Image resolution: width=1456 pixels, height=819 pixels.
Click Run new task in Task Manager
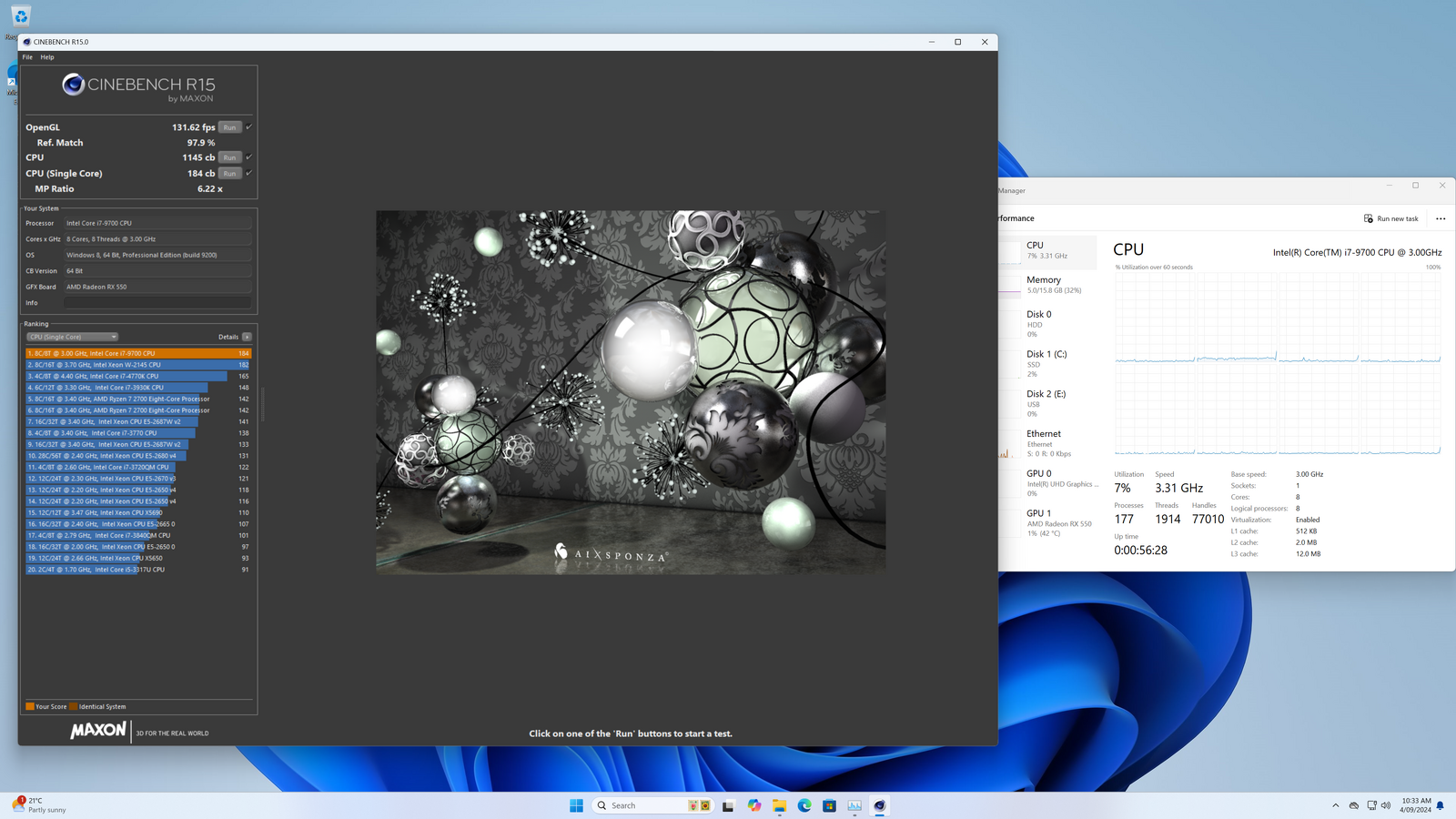pyautogui.click(x=1390, y=218)
